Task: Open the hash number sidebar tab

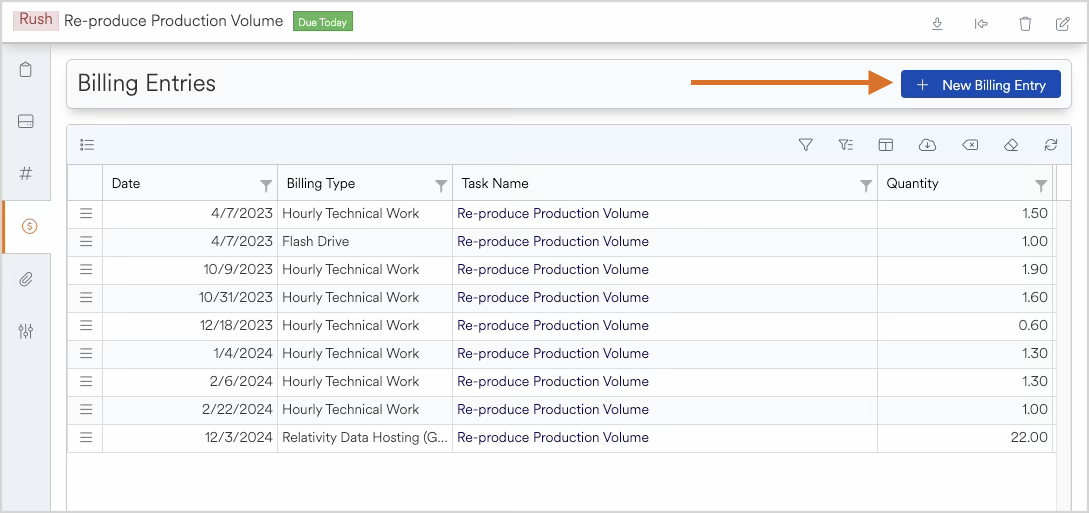Action: 26,174
